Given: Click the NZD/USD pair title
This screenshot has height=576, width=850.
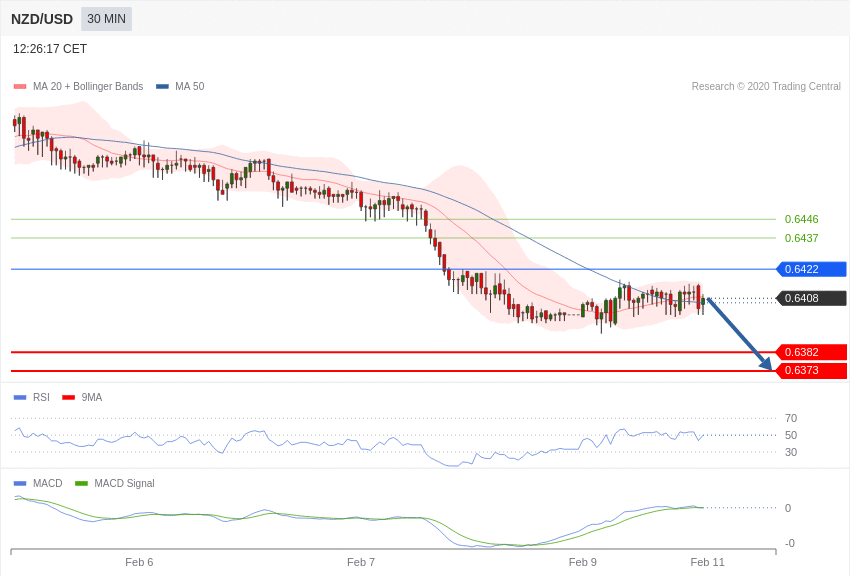Looking at the screenshot, I should [x=42, y=20].
